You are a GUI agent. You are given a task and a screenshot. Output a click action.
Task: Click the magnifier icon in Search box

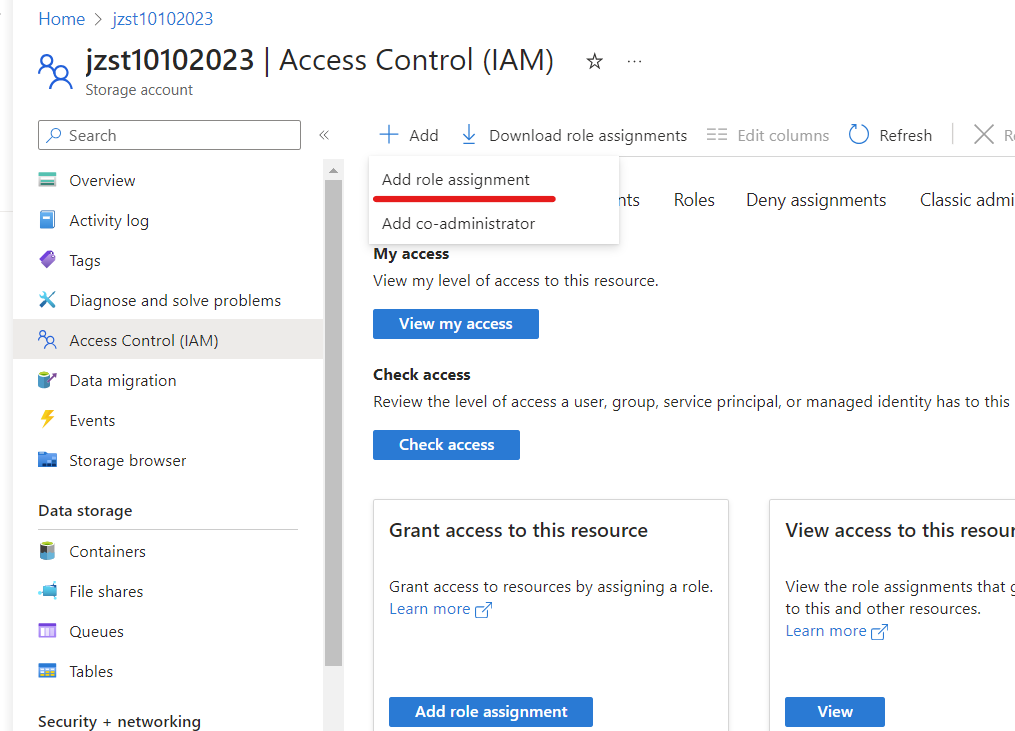pos(54,135)
